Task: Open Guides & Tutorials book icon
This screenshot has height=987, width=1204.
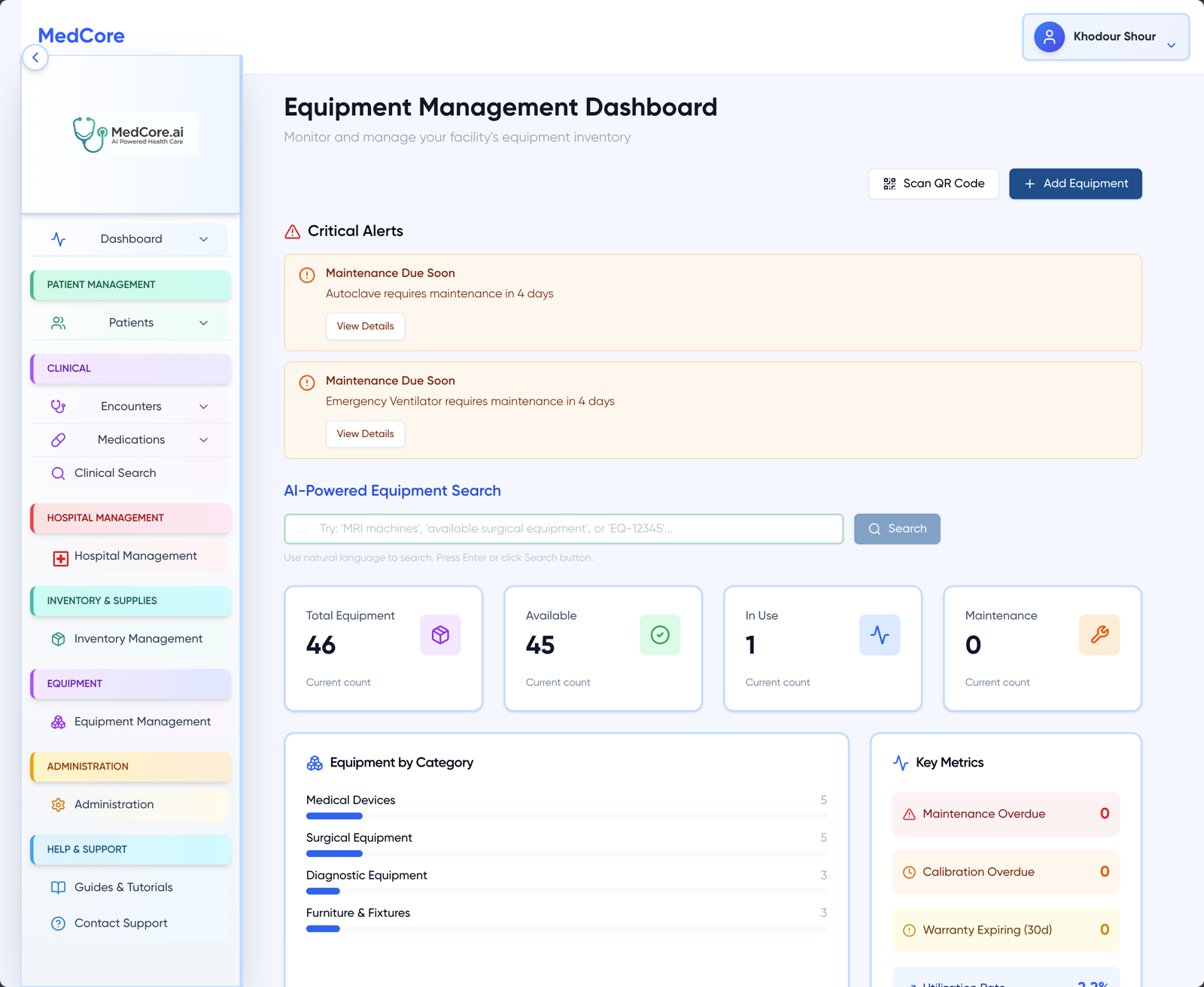Action: [x=59, y=887]
